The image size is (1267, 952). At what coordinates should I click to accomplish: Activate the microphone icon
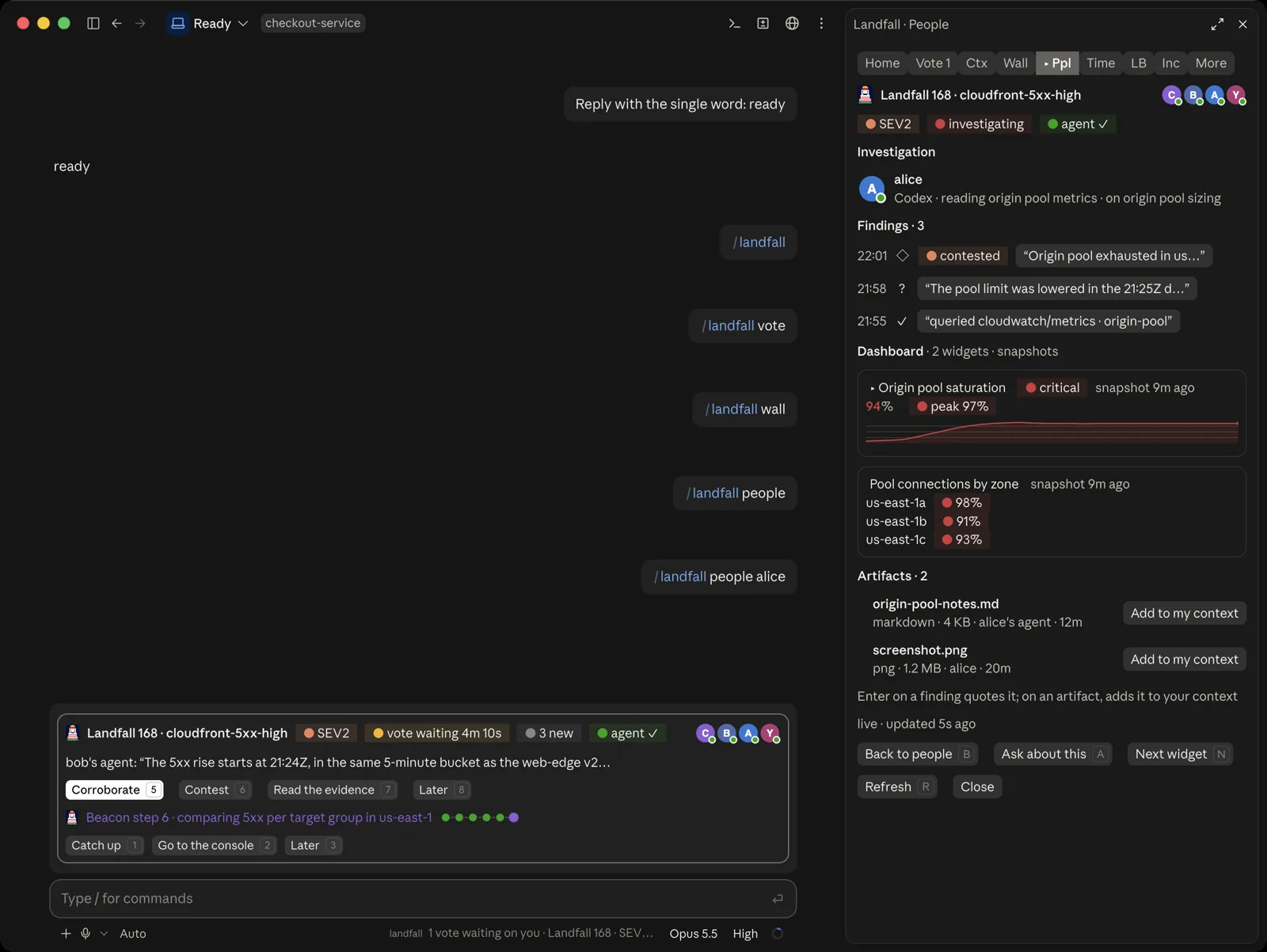point(86,934)
